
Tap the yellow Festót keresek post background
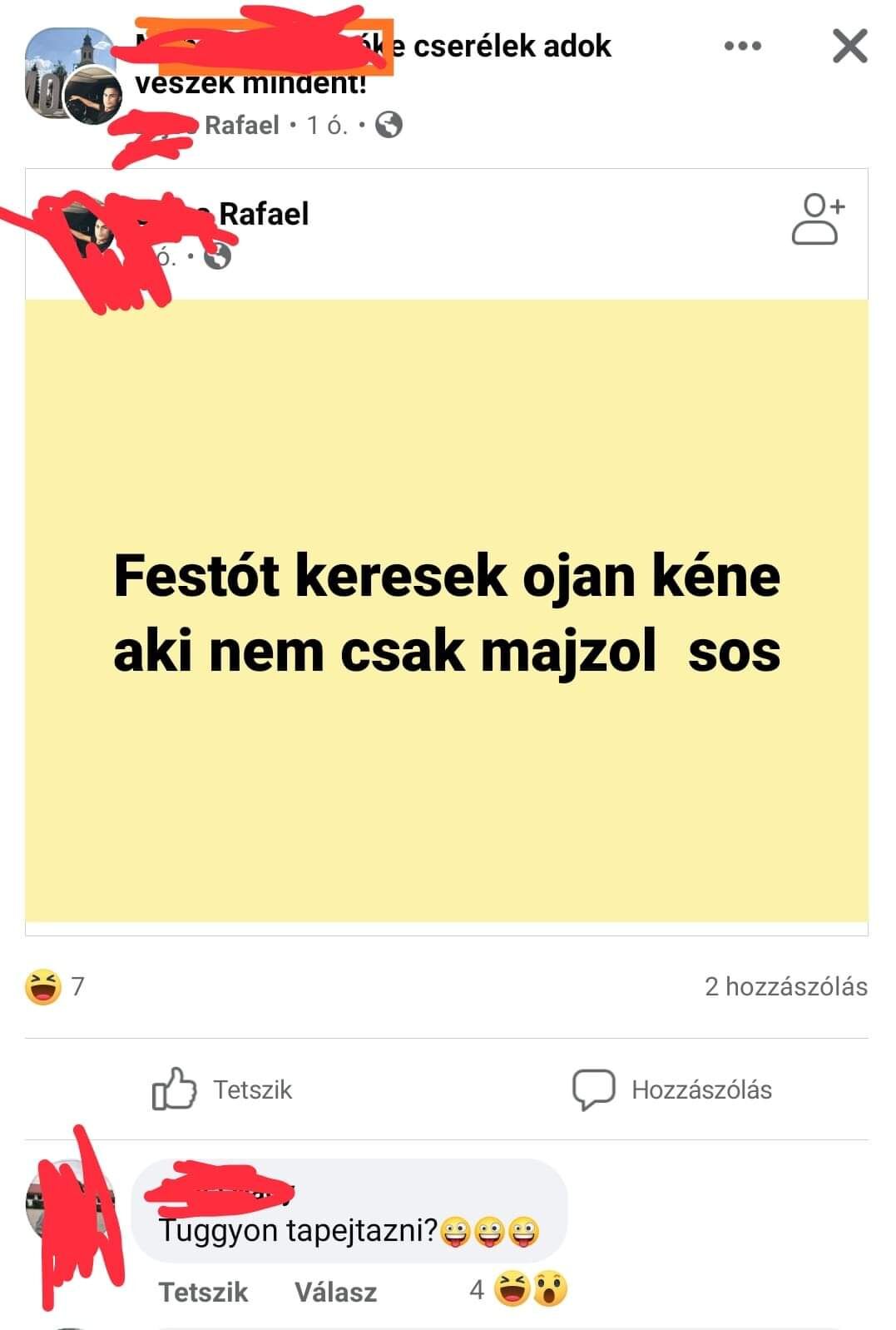point(447,611)
